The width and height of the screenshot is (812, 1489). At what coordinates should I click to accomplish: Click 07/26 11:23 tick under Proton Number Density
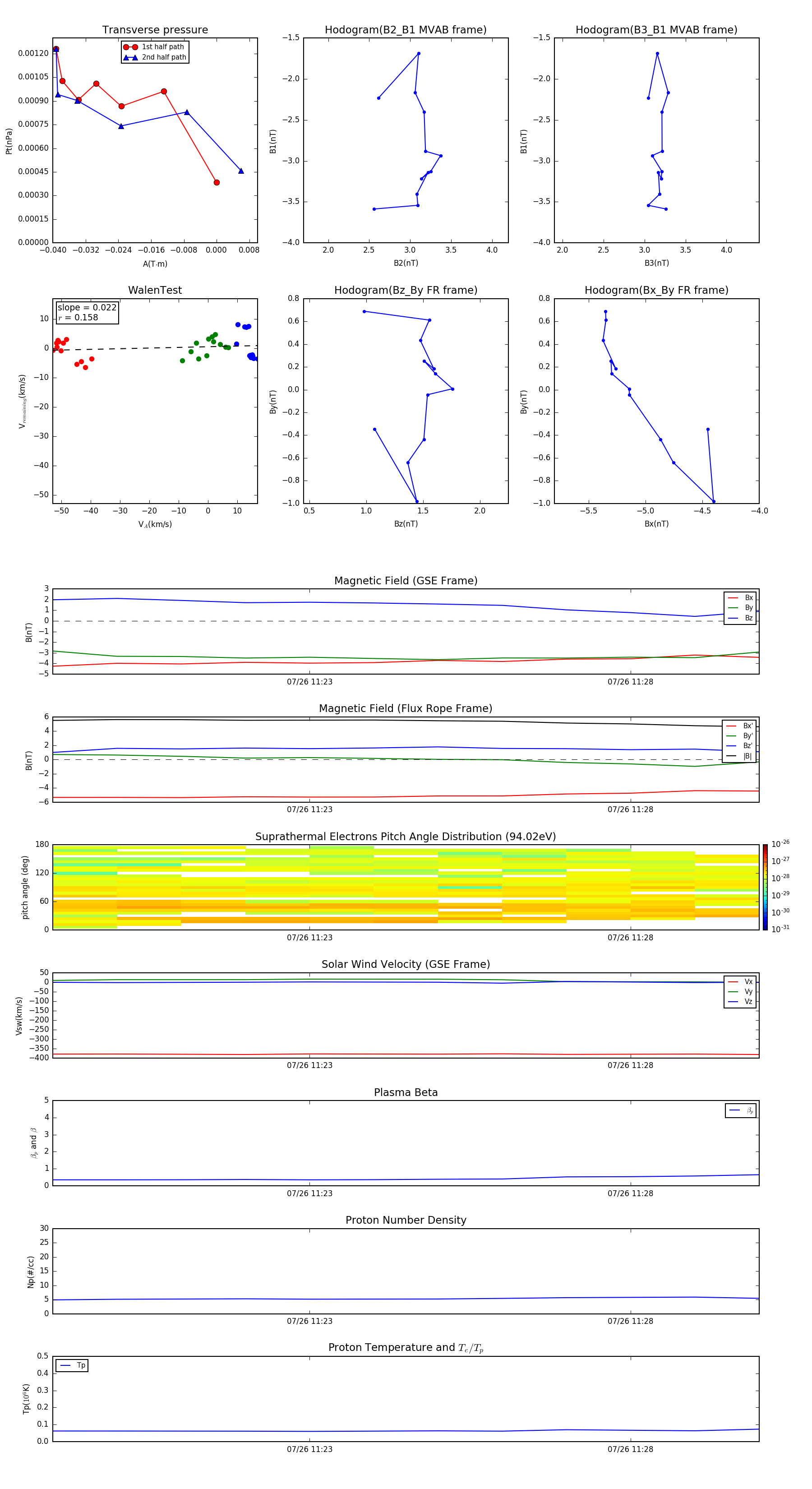[x=310, y=1321]
